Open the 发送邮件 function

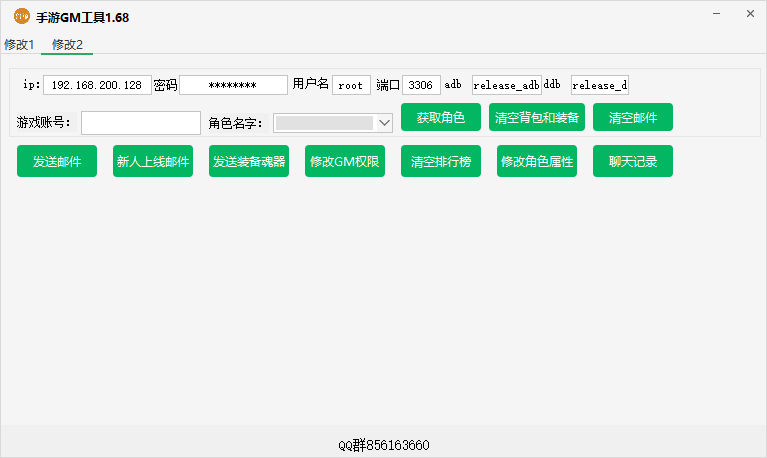57,161
